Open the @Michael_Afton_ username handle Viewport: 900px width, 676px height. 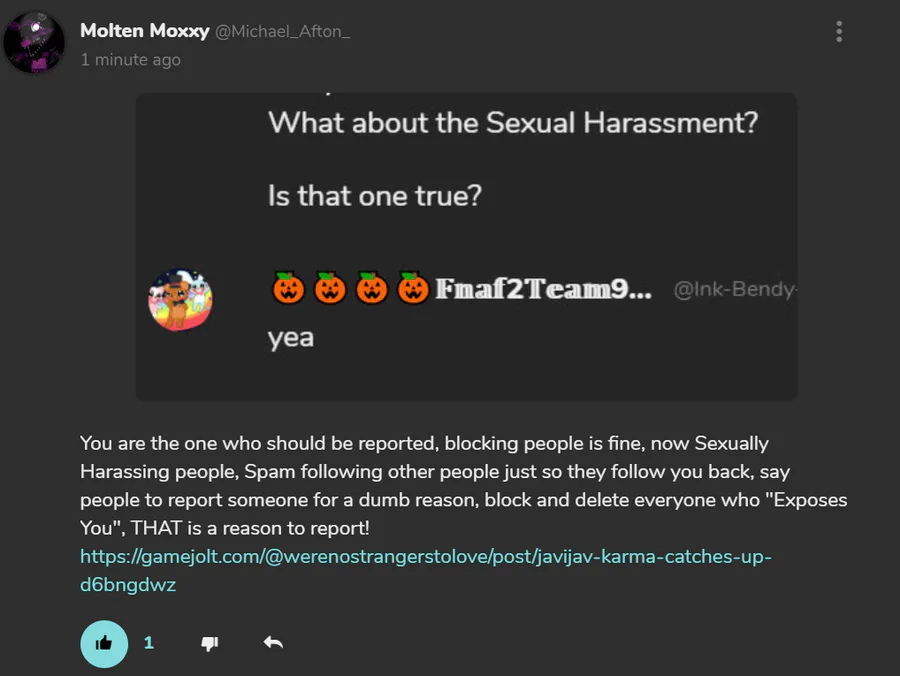pyautogui.click(x=283, y=32)
